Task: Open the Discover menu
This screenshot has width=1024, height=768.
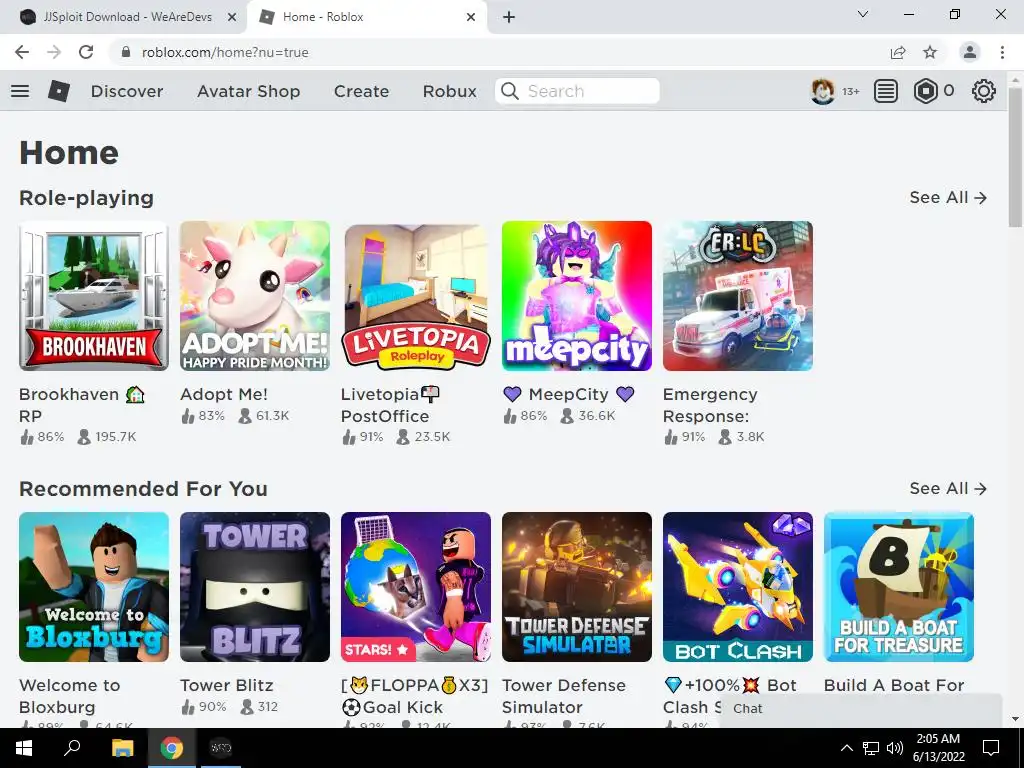Action: click(127, 91)
